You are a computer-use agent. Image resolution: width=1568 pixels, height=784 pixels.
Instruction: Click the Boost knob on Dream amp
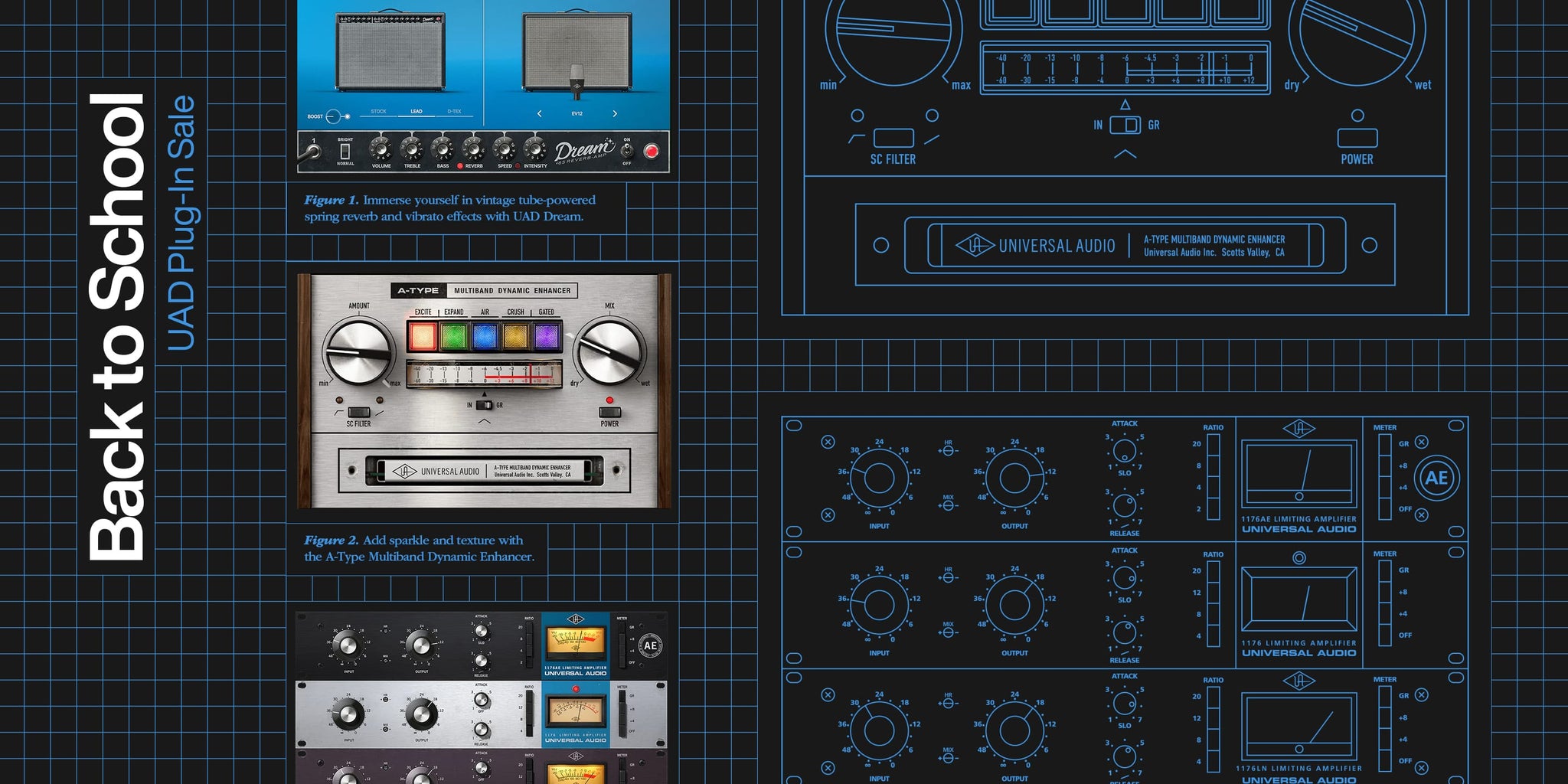[333, 116]
